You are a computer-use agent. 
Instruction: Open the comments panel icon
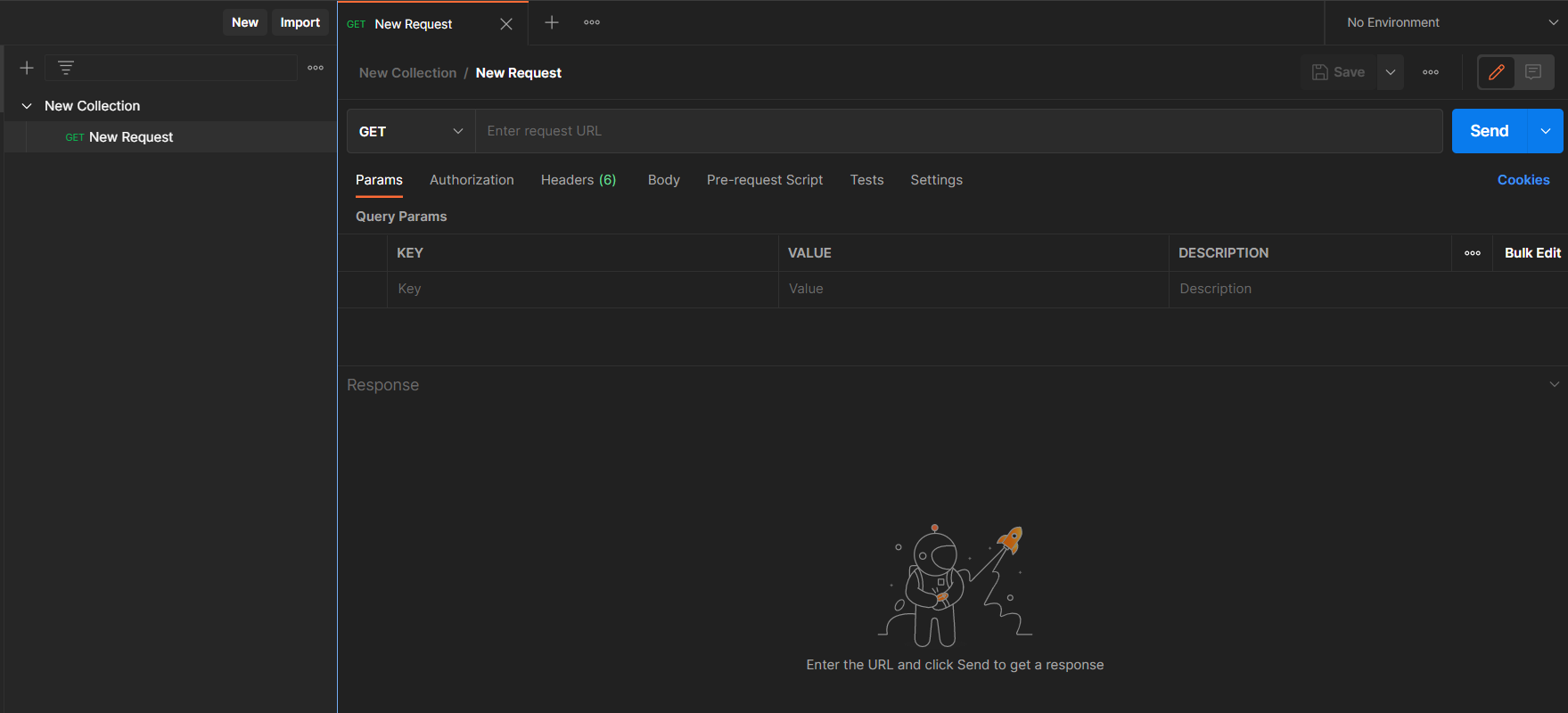pyautogui.click(x=1533, y=72)
